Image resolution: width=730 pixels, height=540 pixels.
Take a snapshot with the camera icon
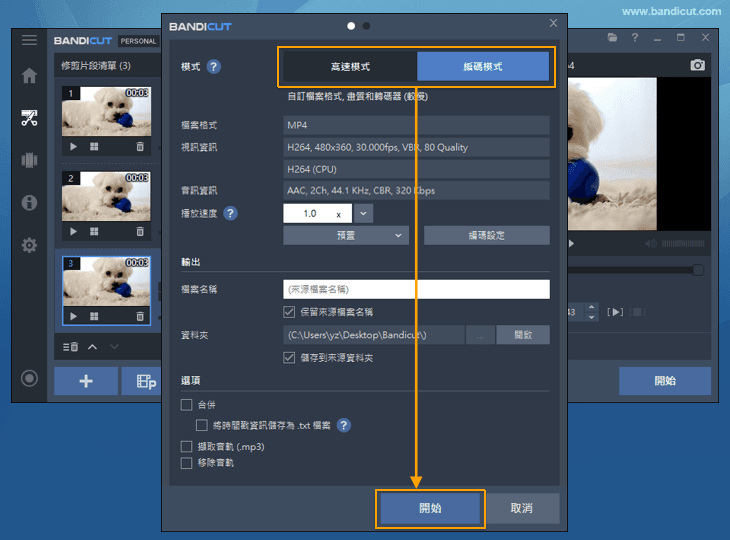coord(697,65)
